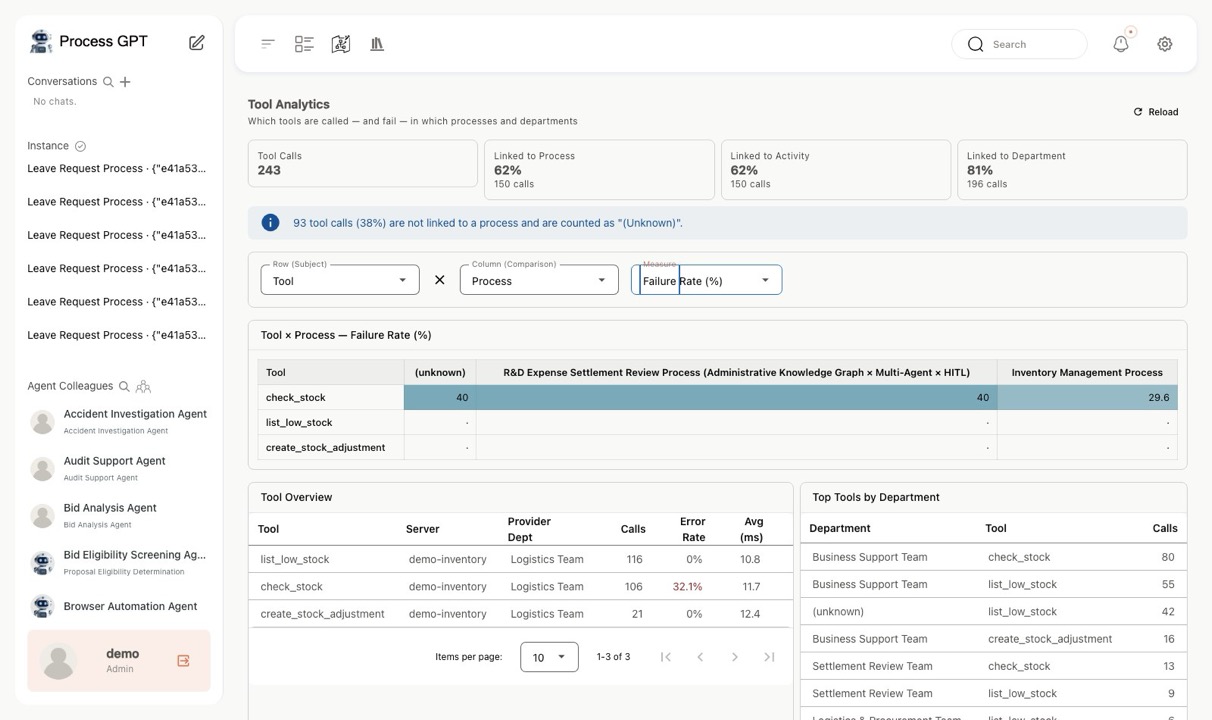Click the Tool Calls 243 card
The image size is (1212, 720).
coord(363,163)
